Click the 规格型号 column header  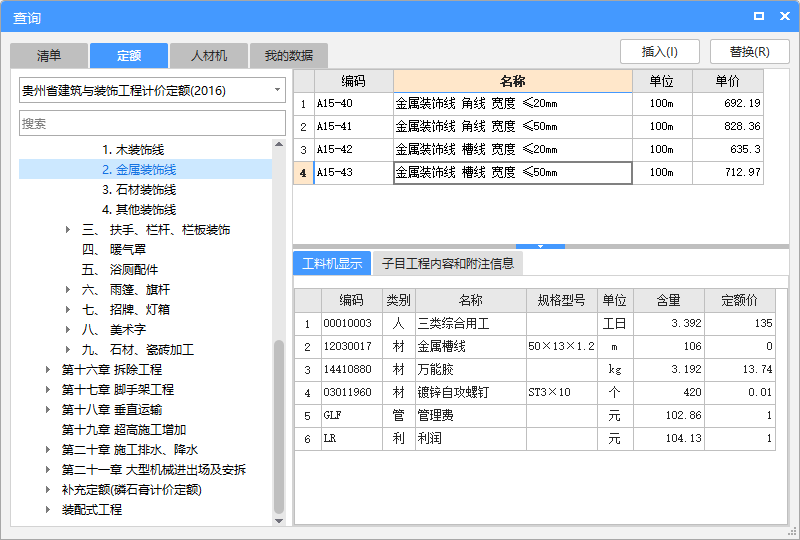(x=562, y=300)
